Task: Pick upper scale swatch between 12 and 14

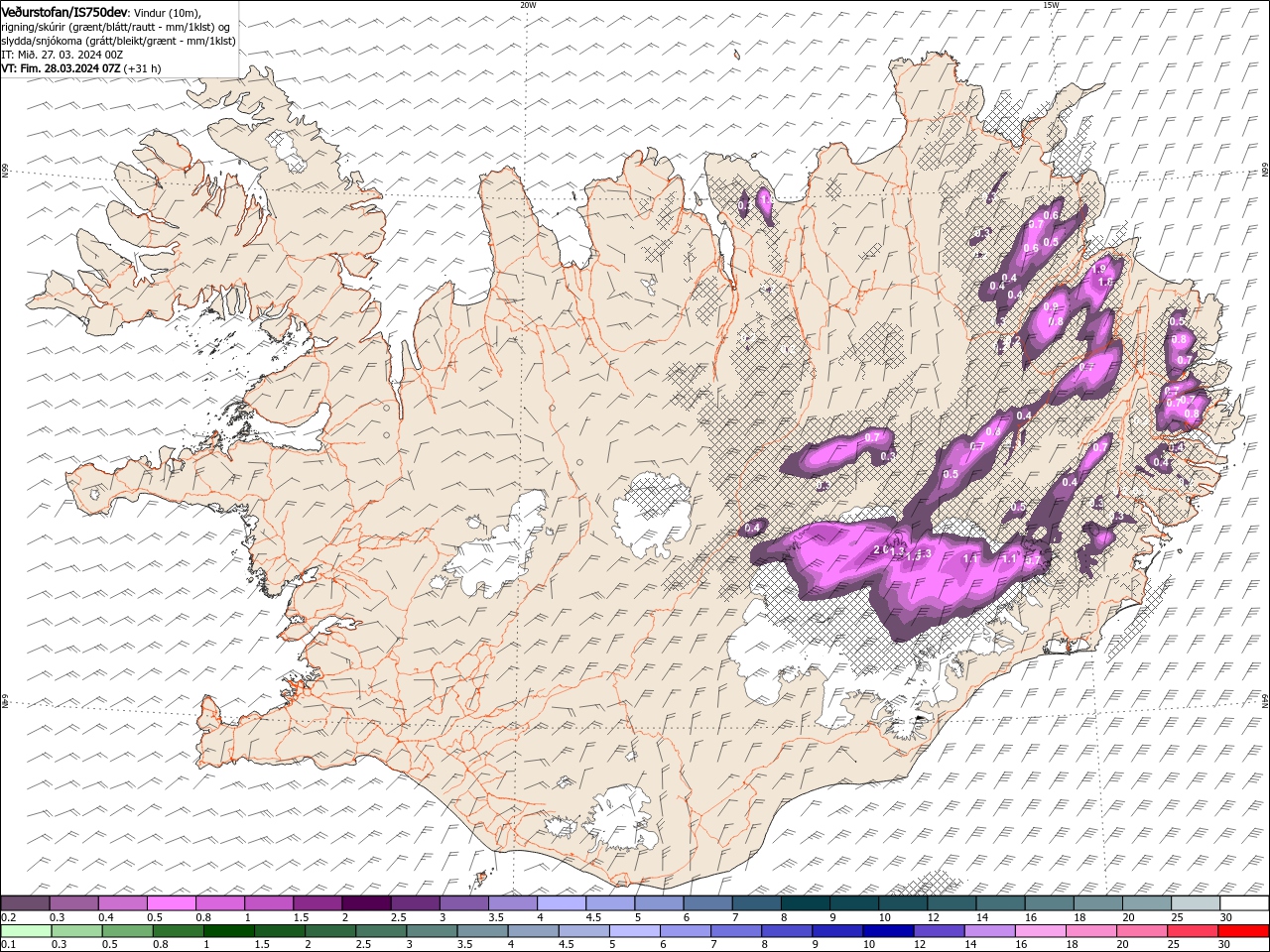Action: [x=952, y=903]
